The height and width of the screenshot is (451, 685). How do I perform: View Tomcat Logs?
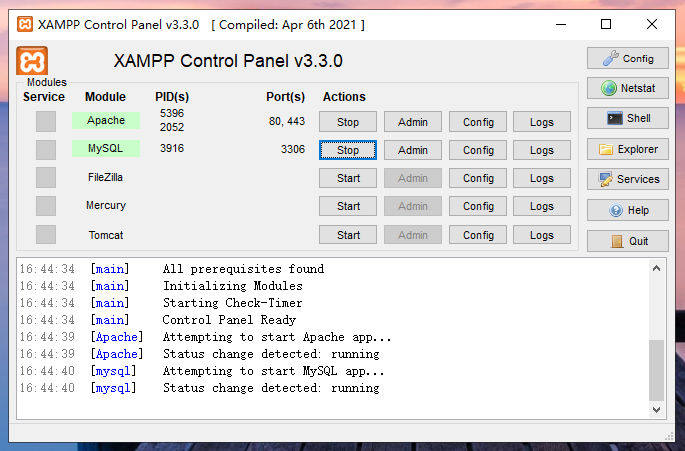point(542,235)
